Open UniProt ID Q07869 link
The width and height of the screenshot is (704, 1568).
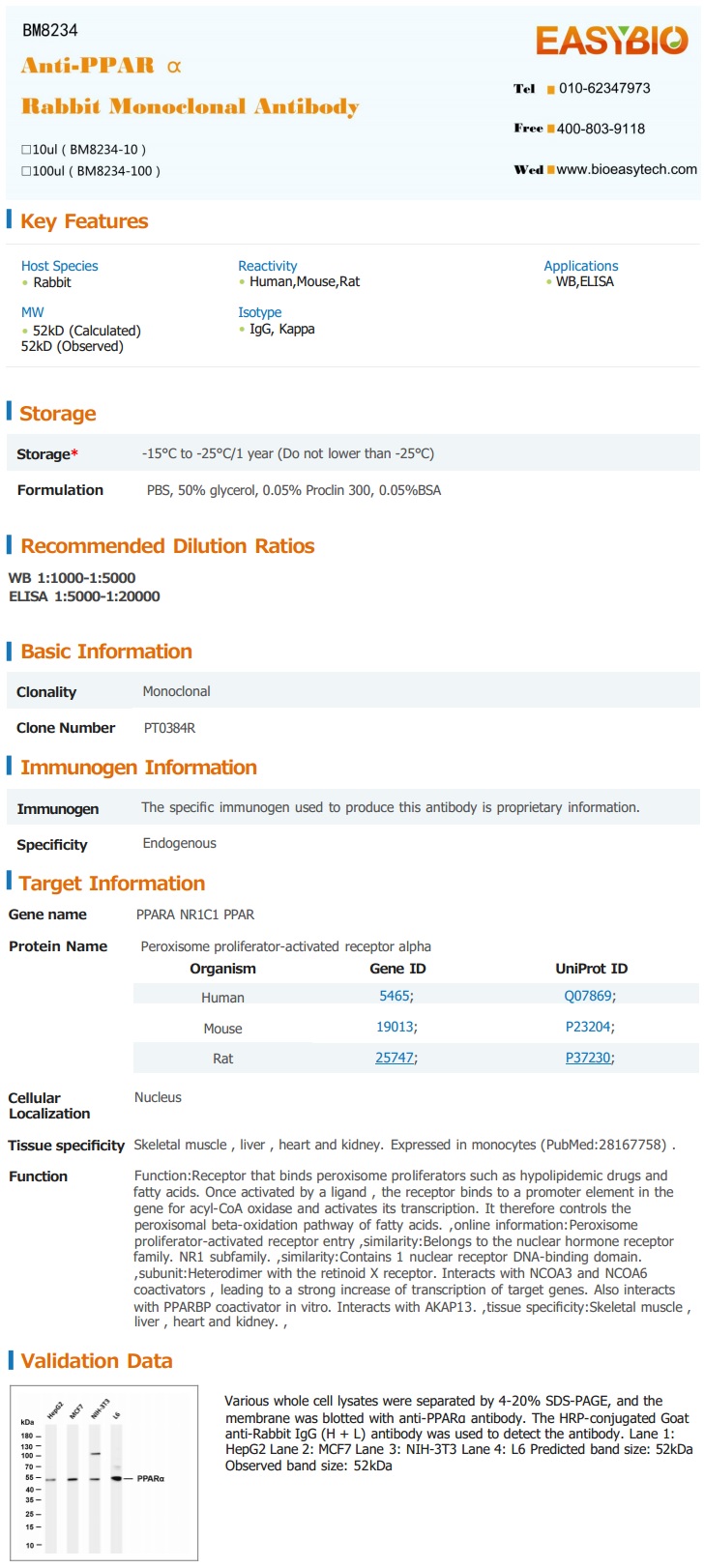(x=587, y=996)
